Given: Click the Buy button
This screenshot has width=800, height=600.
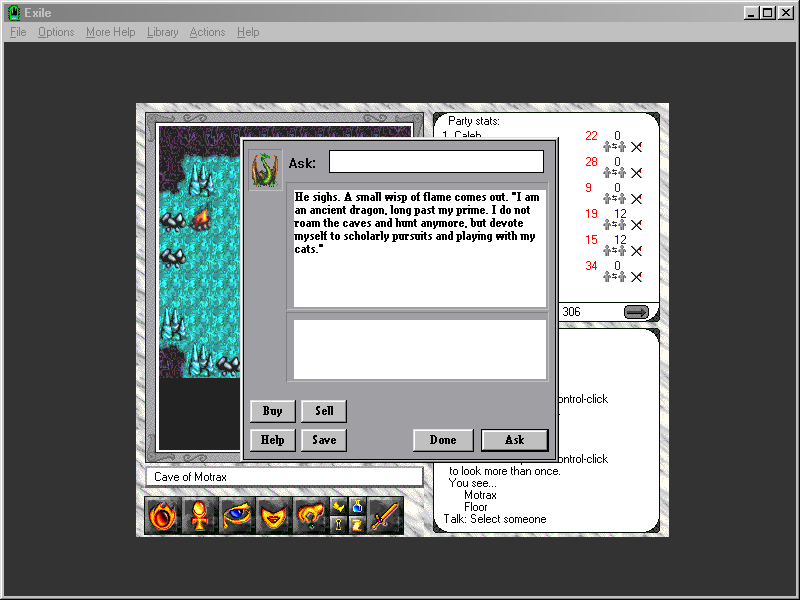Looking at the screenshot, I should [x=272, y=411].
